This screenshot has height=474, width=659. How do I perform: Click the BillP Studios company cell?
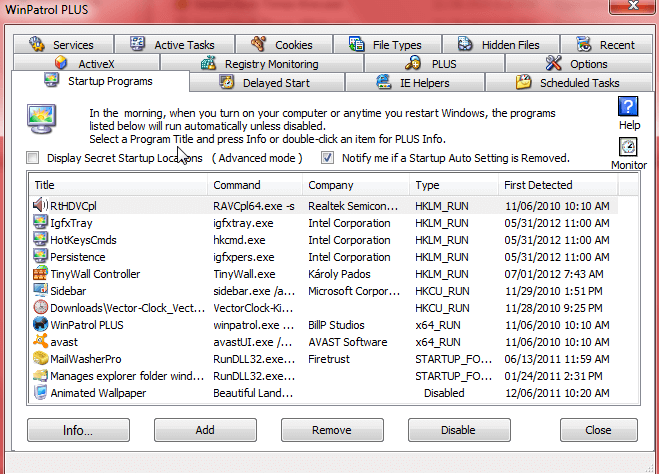tap(336, 325)
